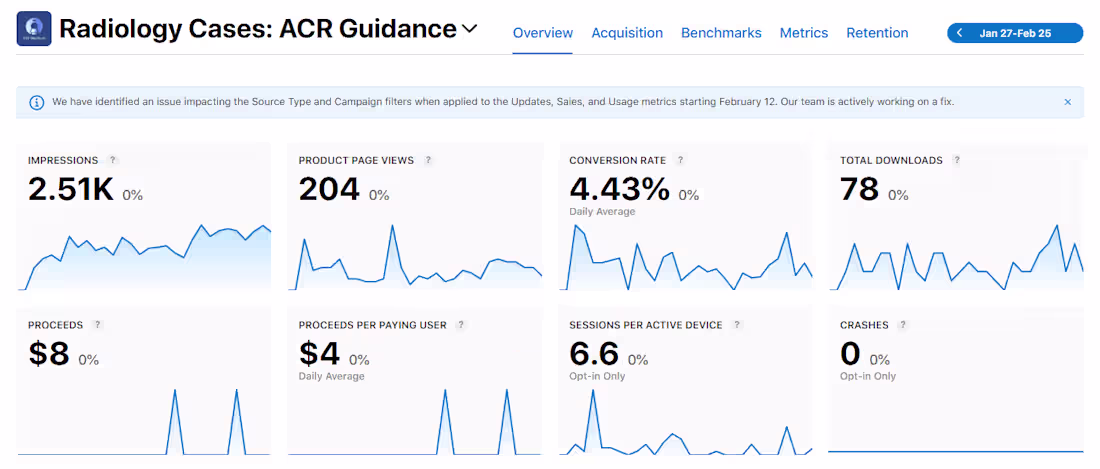Click the info icon in notice banner
The height and width of the screenshot is (469, 1100).
coord(36,102)
